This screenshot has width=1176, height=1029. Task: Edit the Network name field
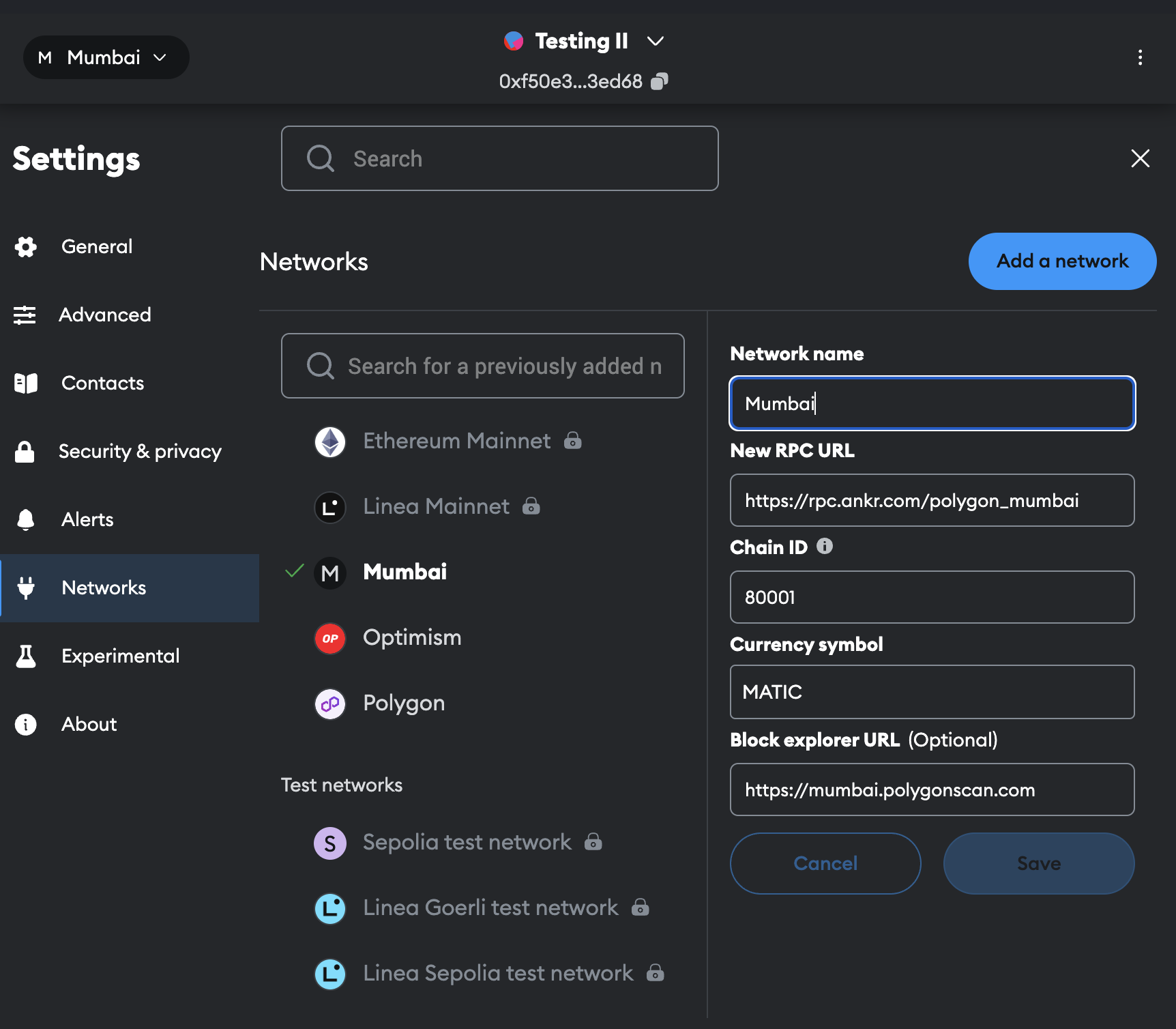(932, 403)
